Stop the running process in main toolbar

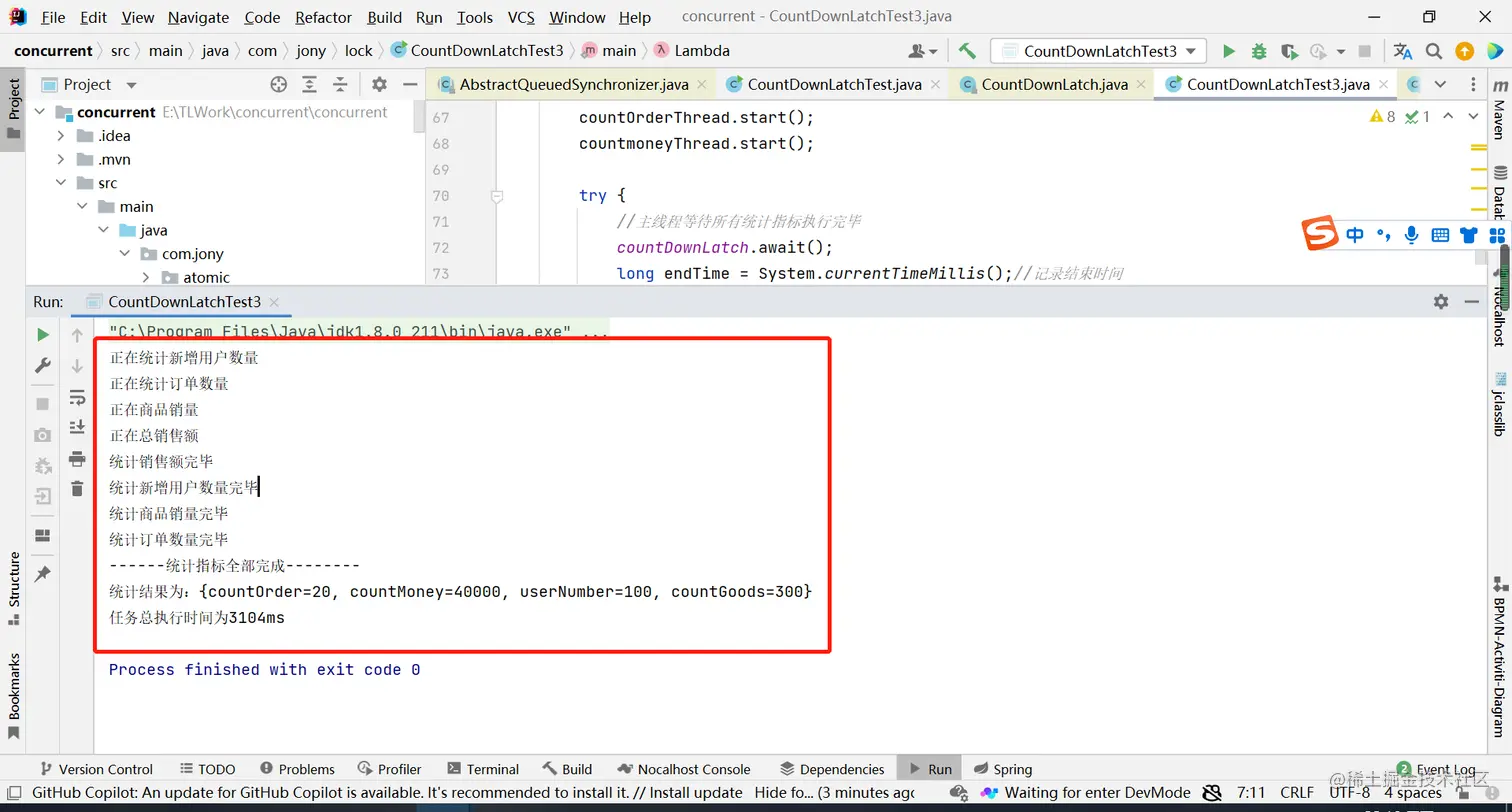[1365, 51]
